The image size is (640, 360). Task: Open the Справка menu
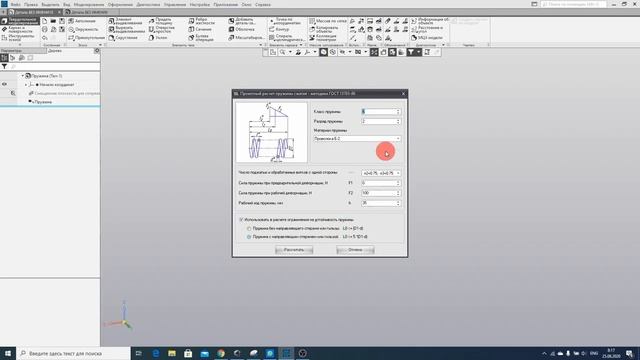(262, 4)
